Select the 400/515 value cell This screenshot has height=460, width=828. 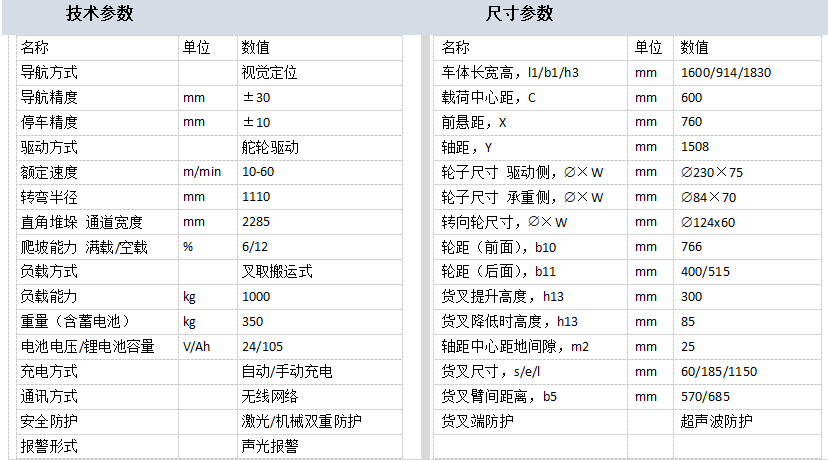(747, 271)
